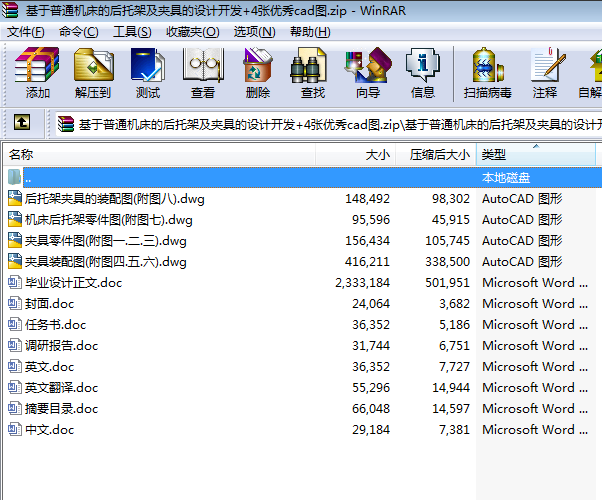Click Word icon of 英文.doc
This screenshot has width=602, height=500.
(15, 366)
